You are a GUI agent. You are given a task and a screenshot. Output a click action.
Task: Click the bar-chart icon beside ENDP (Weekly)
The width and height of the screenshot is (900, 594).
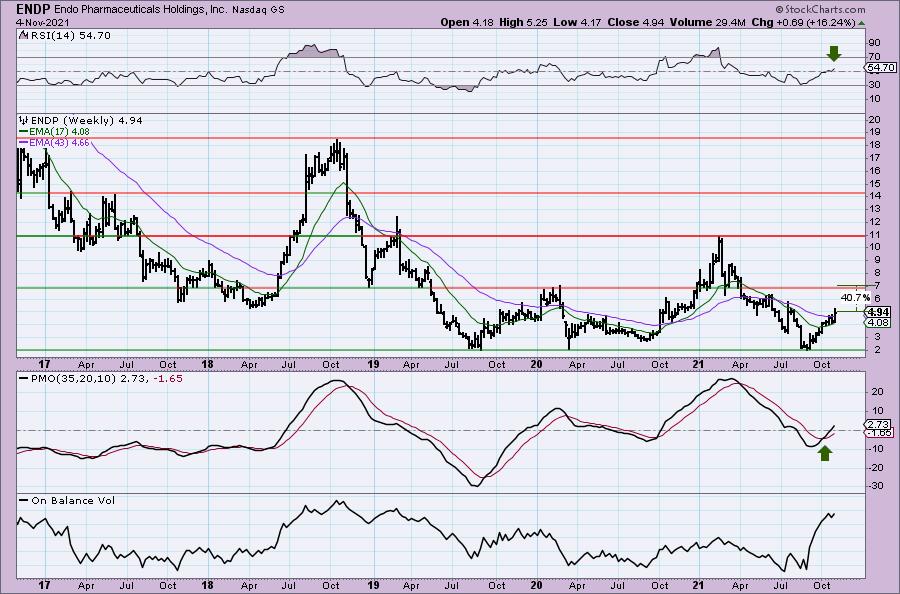(24, 121)
